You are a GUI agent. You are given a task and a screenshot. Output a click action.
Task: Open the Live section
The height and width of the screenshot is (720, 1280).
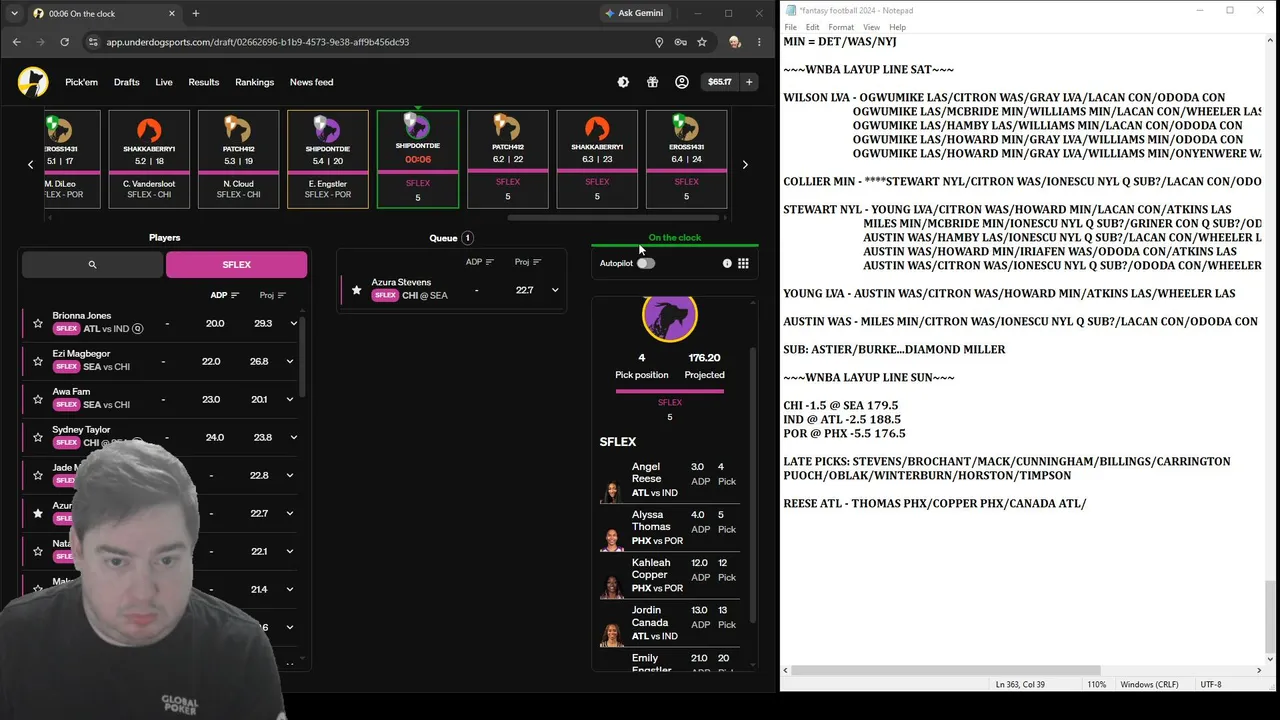(164, 82)
